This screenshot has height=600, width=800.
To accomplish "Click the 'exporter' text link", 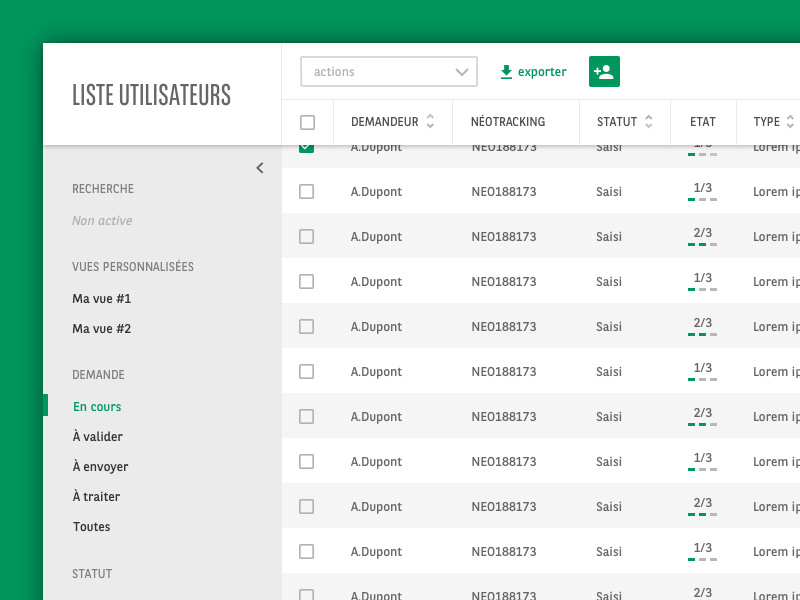I will [x=542, y=72].
